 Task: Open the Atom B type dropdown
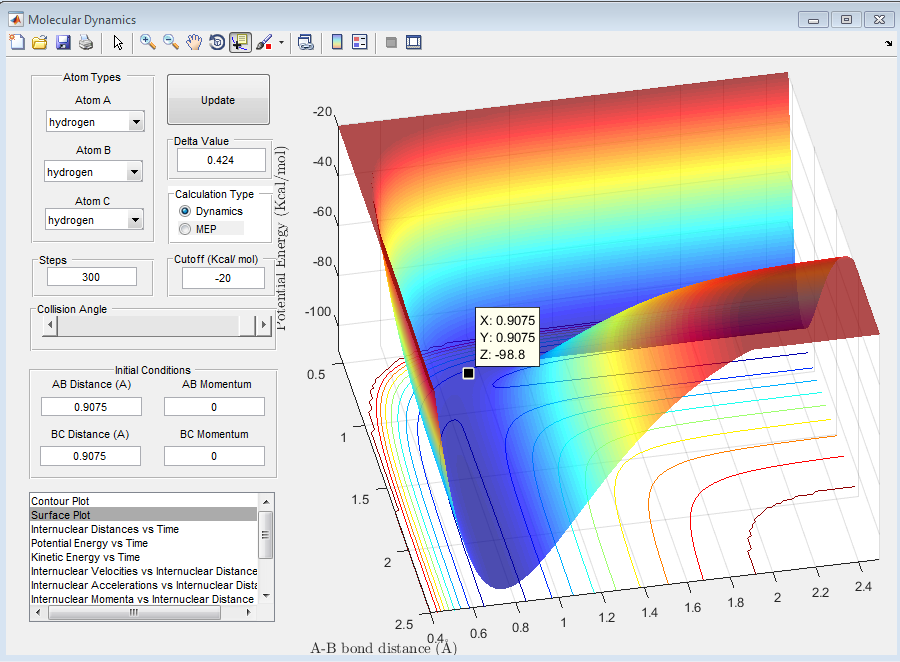pyautogui.click(x=135, y=172)
